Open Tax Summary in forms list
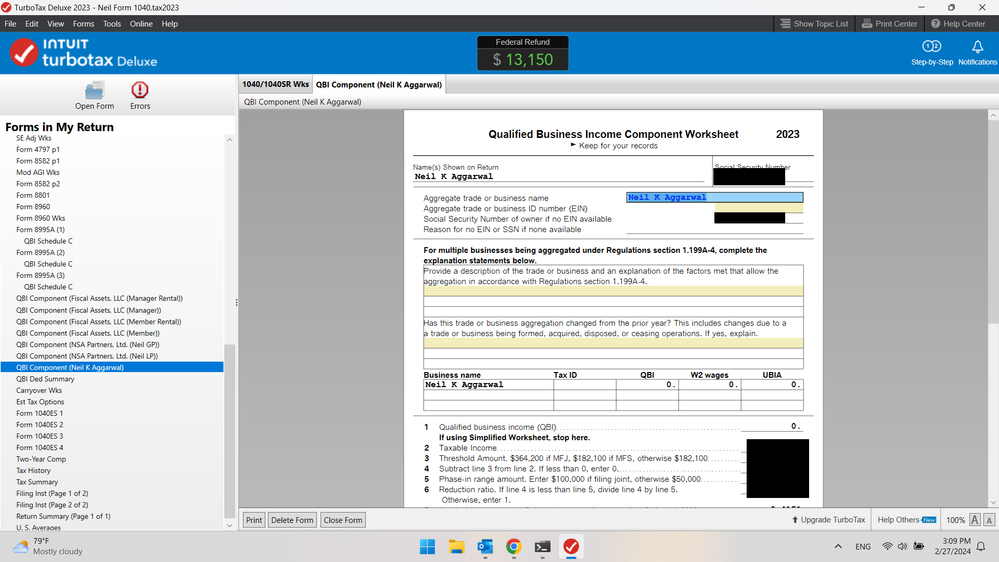Image resolution: width=999 pixels, height=562 pixels. point(37,482)
